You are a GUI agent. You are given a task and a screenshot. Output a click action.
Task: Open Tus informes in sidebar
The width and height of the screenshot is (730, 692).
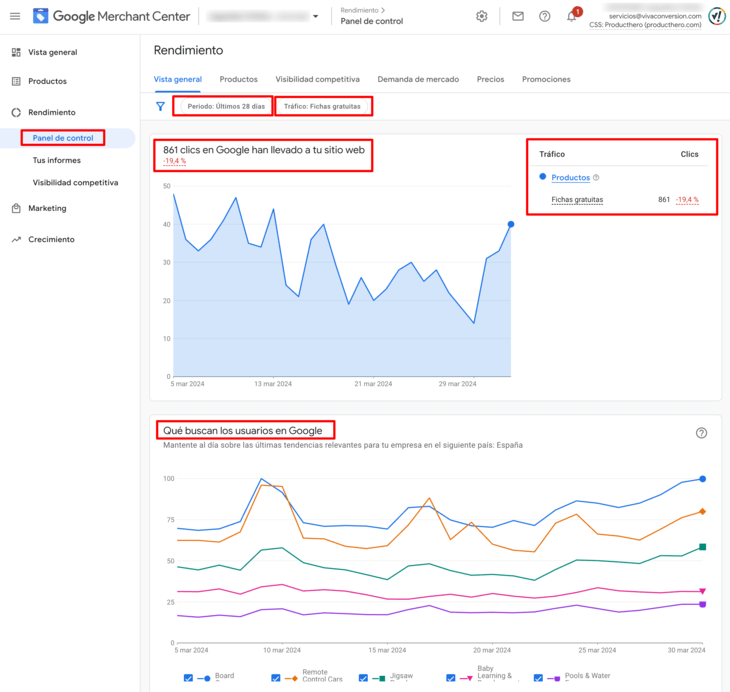(56, 160)
